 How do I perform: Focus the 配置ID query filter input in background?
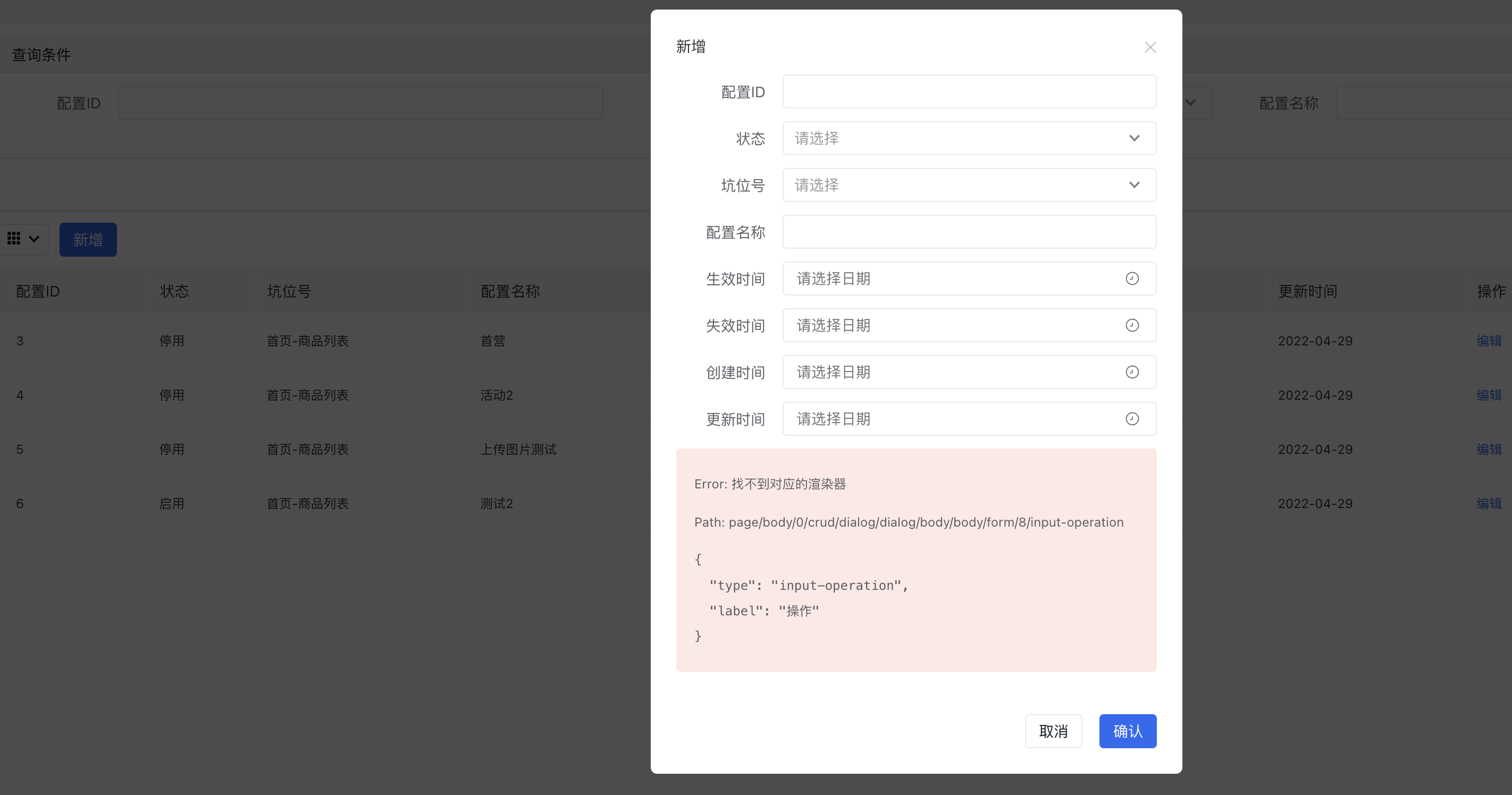pyautogui.click(x=360, y=103)
